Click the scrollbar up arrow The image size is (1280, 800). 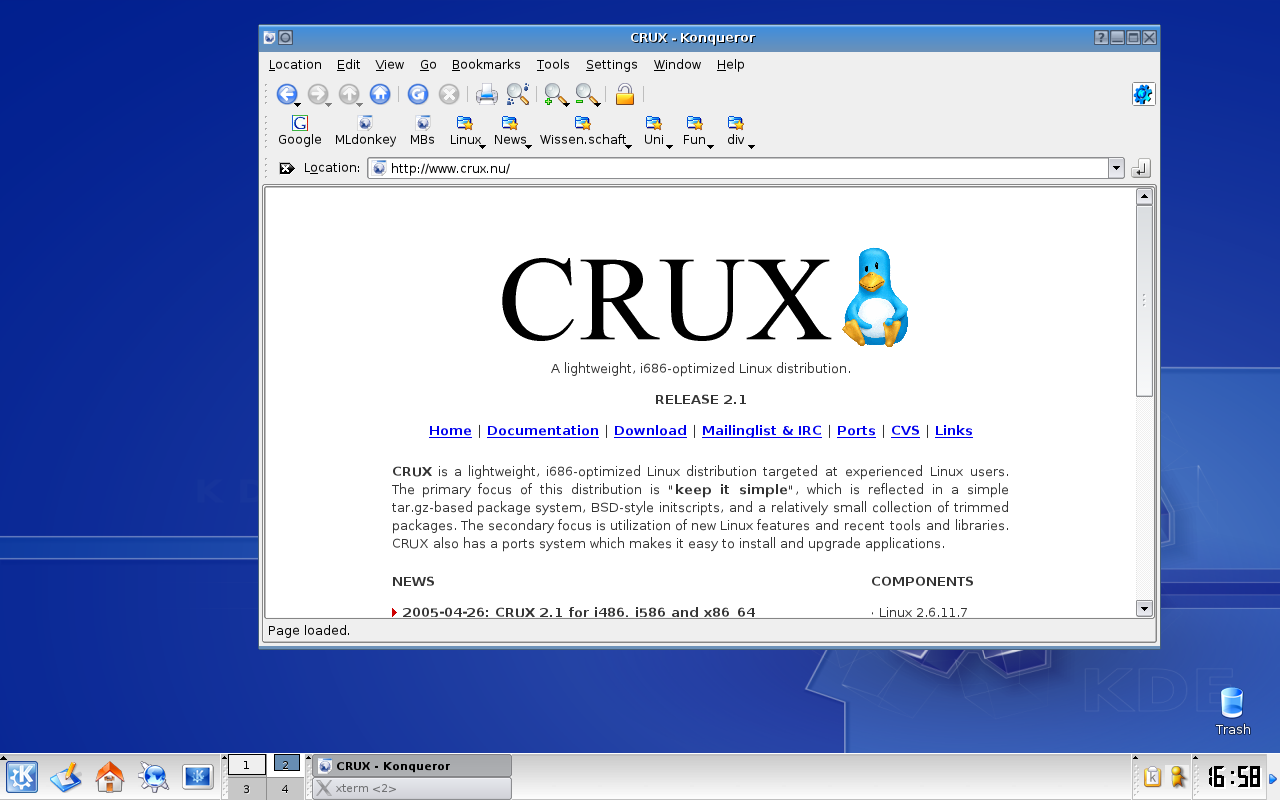click(x=1145, y=196)
